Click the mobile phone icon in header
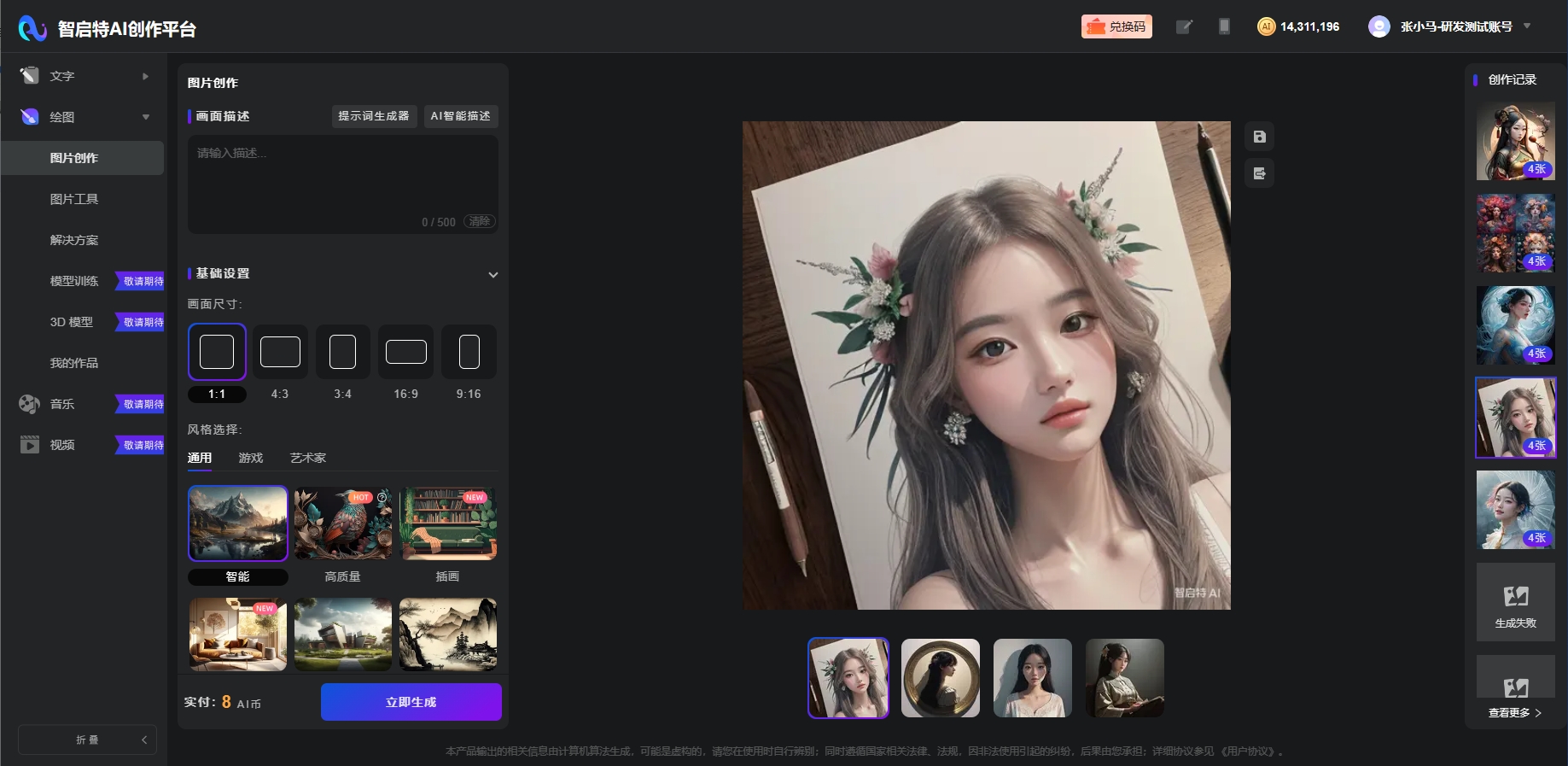 [1224, 26]
